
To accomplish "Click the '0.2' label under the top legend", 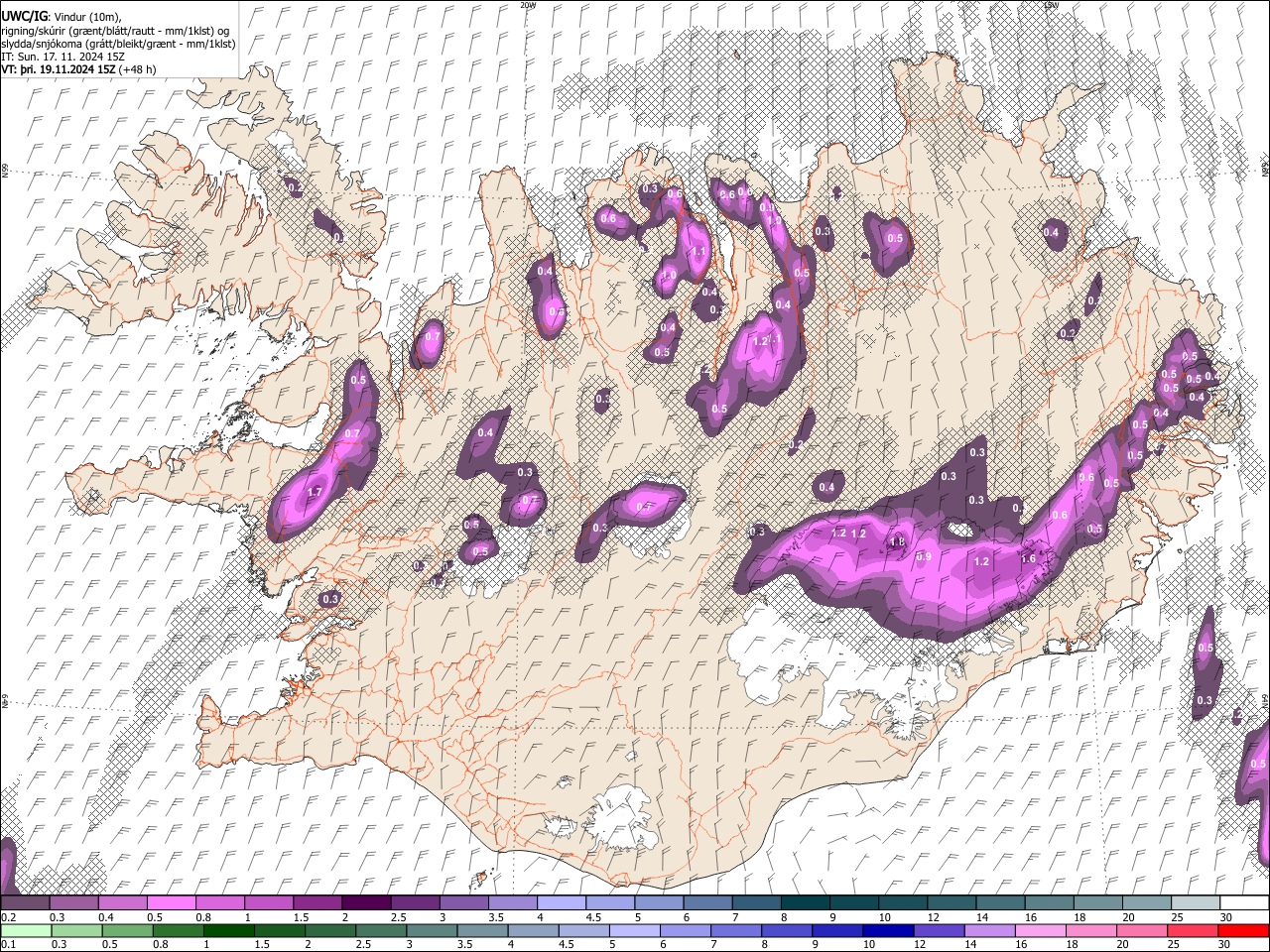I will (7, 917).
